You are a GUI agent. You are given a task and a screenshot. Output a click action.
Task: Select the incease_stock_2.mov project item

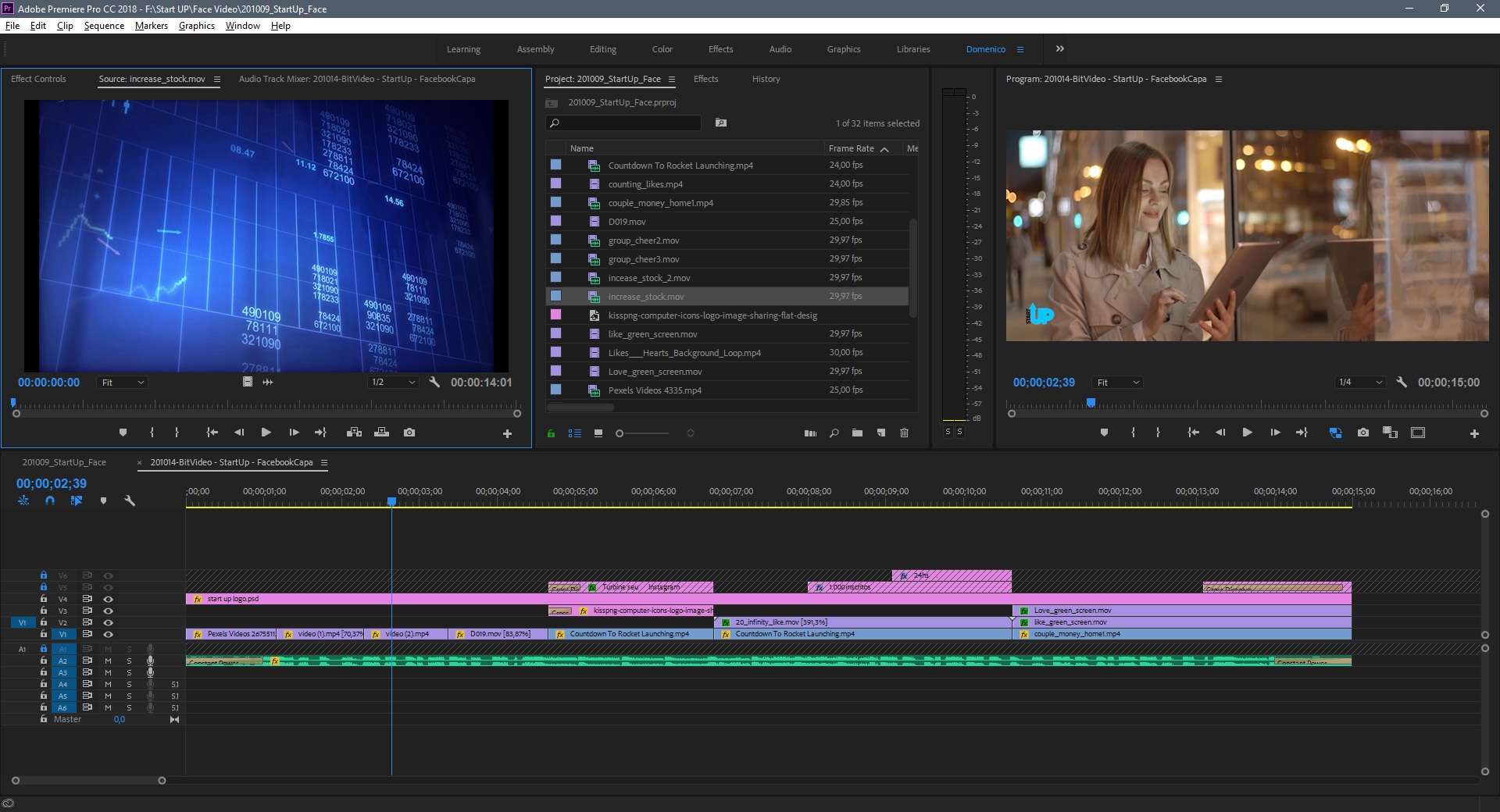(648, 278)
